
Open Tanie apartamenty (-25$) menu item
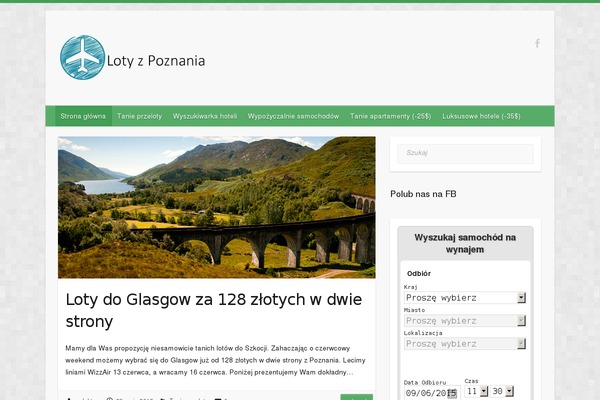(x=390, y=116)
